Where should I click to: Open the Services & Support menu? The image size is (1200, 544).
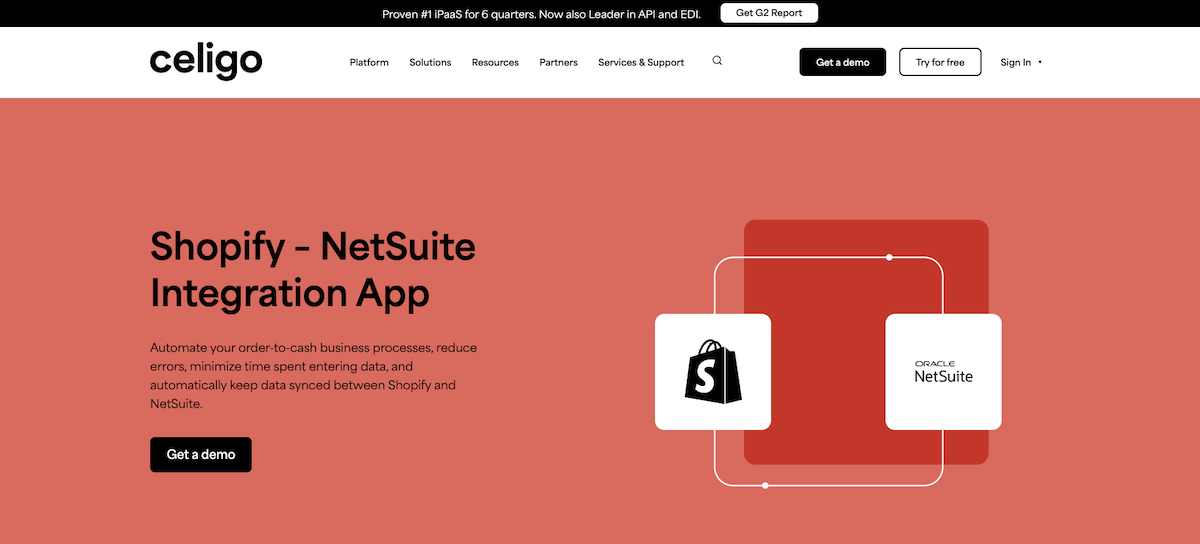pos(641,62)
